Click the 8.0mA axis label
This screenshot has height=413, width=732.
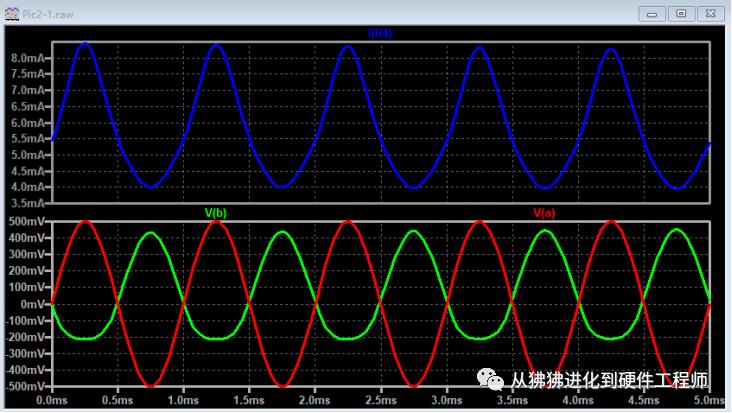point(28,58)
